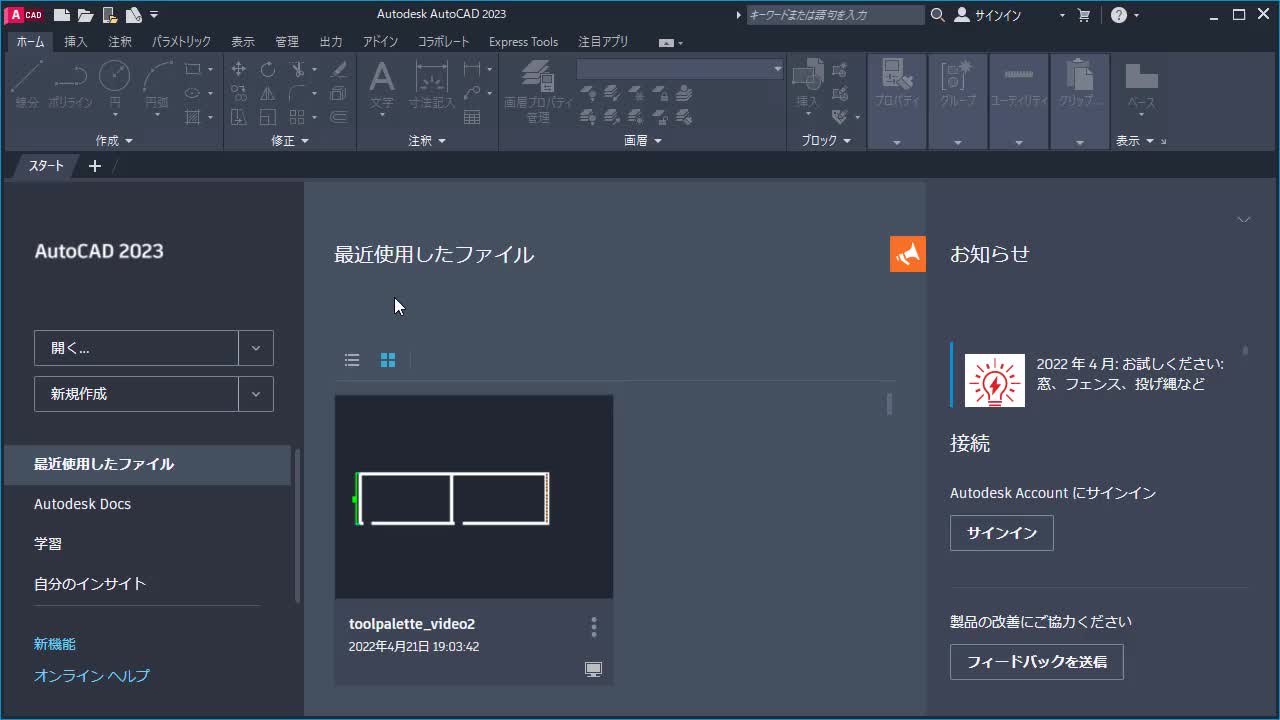Expand the 作成 panel flyout
The width and height of the screenshot is (1280, 720).
pos(114,141)
